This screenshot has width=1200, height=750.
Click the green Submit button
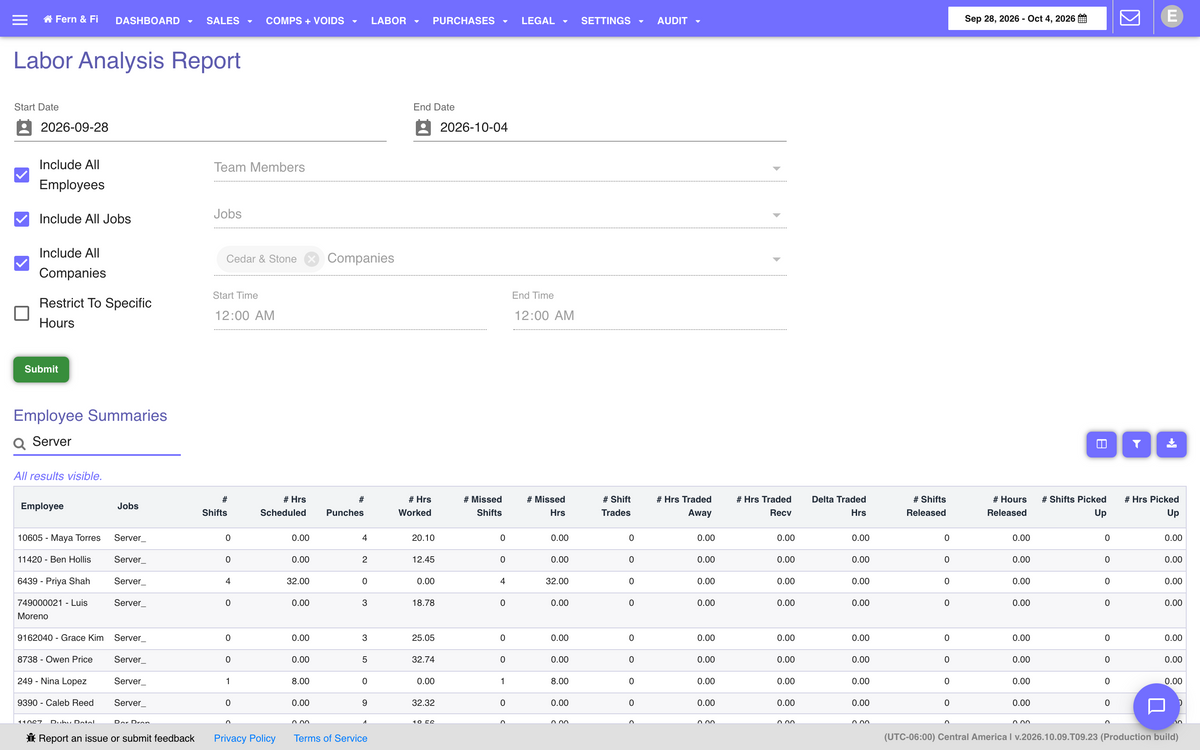tap(41, 369)
